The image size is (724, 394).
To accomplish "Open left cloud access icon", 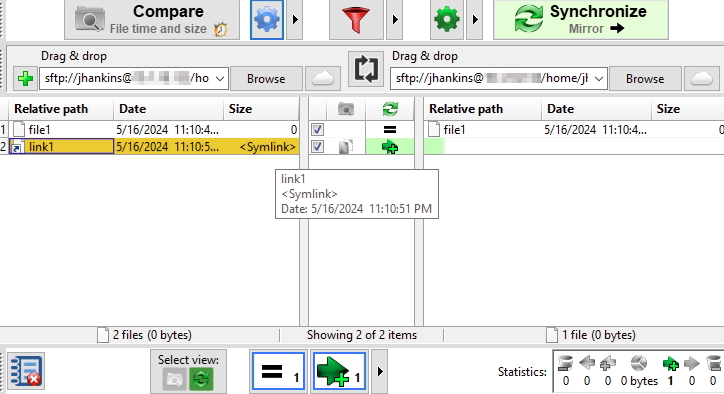I will tap(322, 79).
